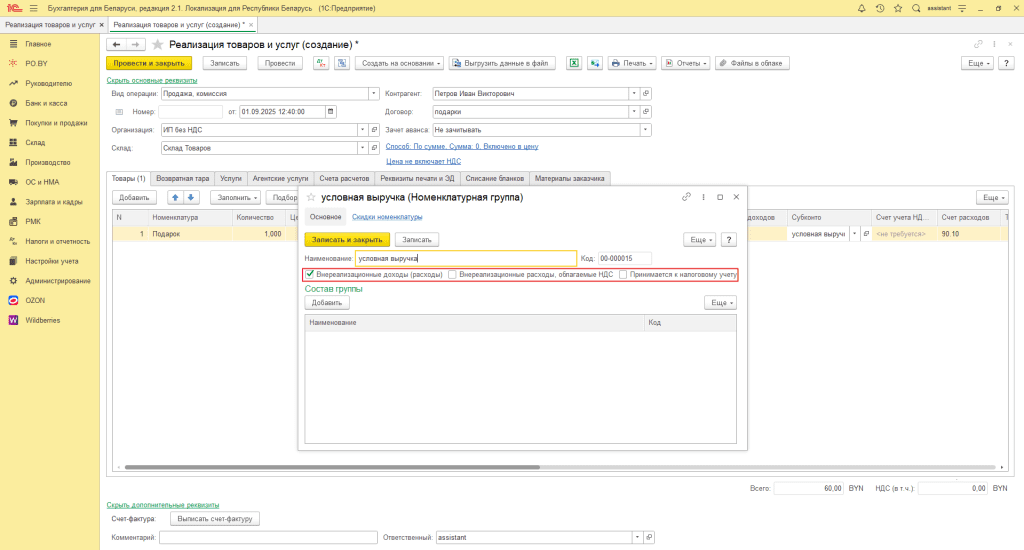Move row down with blue down arrow
Viewport: 1024px width, 550px height.
coord(191,197)
